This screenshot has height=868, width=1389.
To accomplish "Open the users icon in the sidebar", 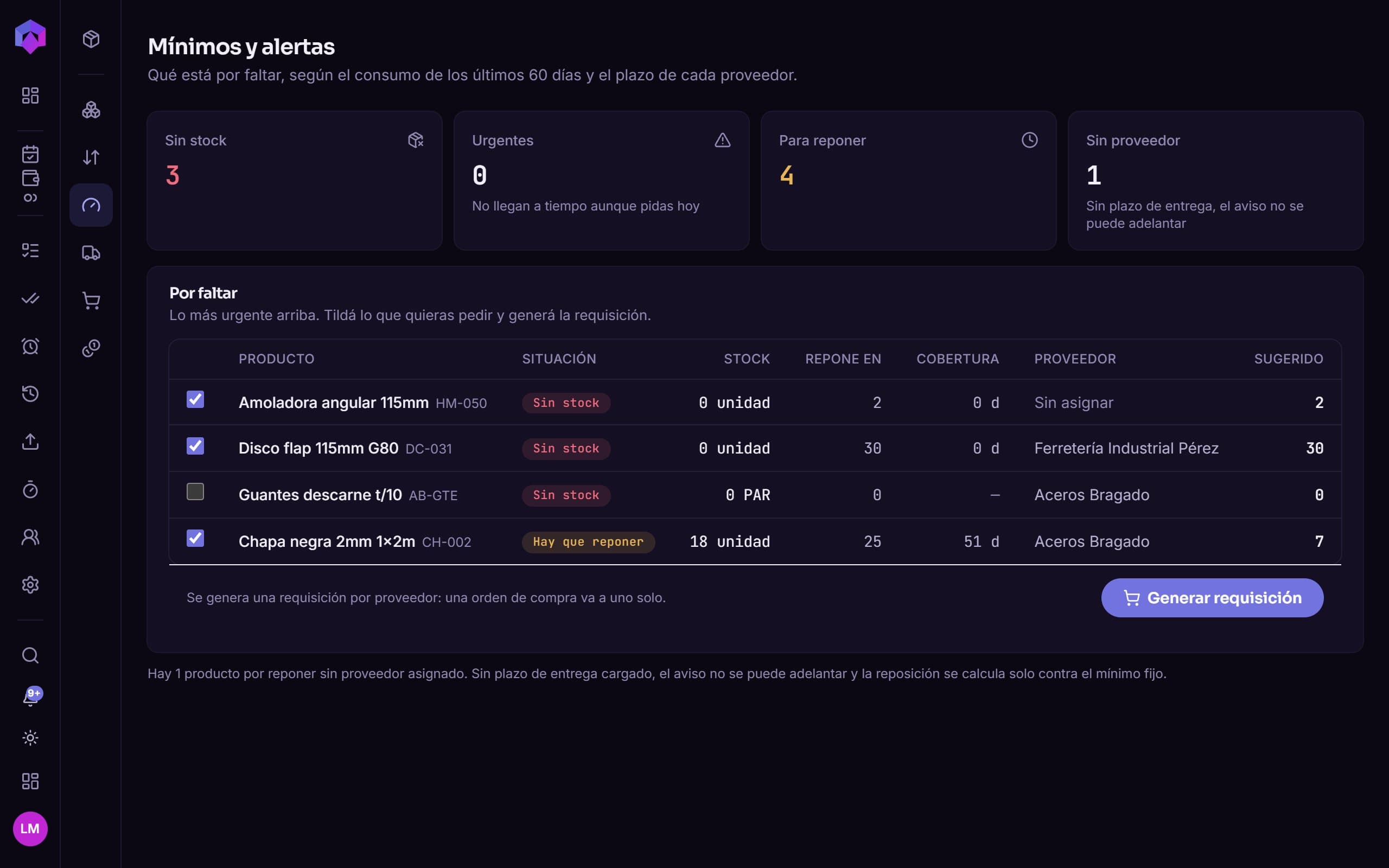I will (x=30, y=537).
